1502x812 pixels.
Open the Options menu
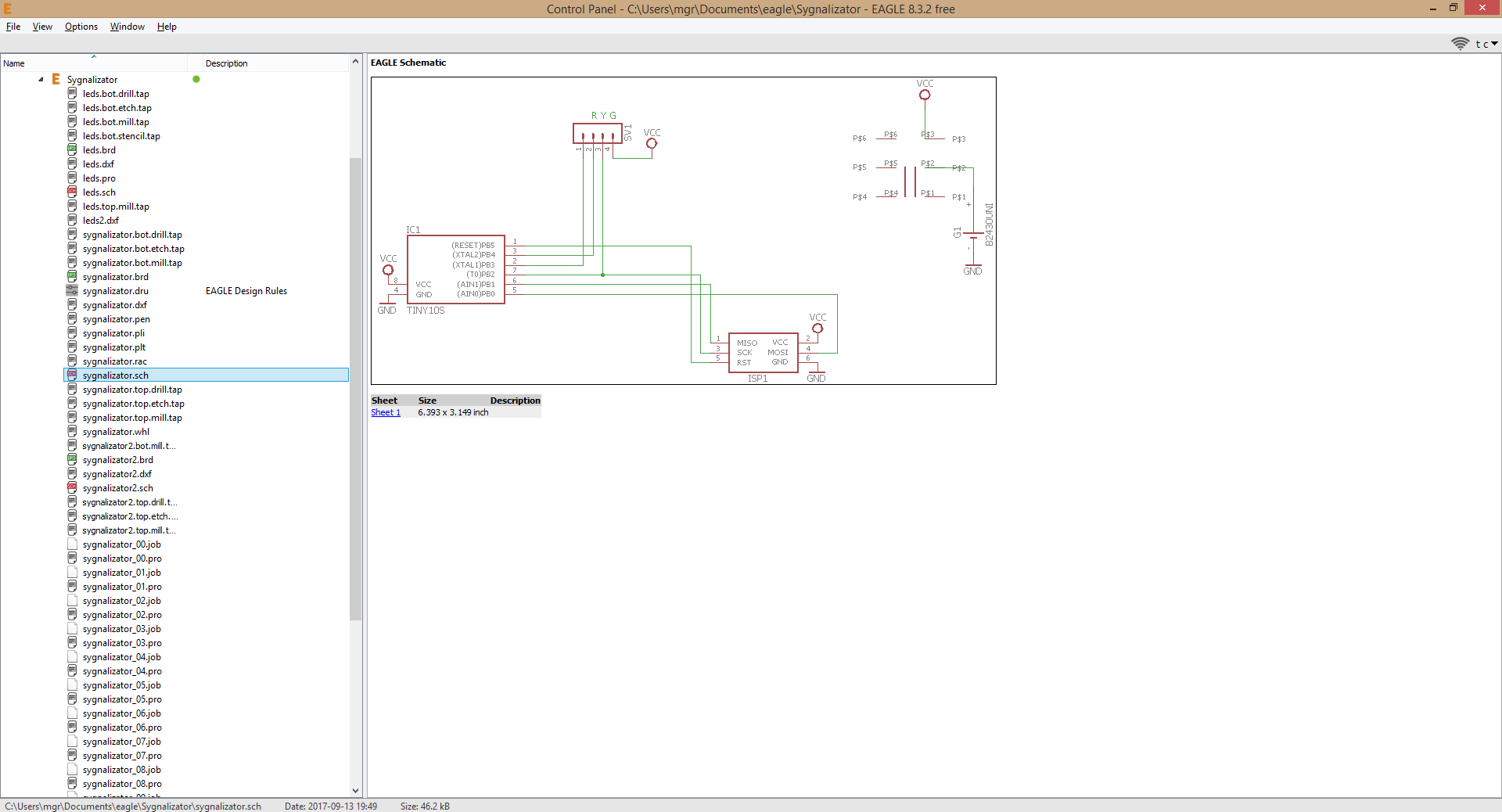tap(81, 27)
